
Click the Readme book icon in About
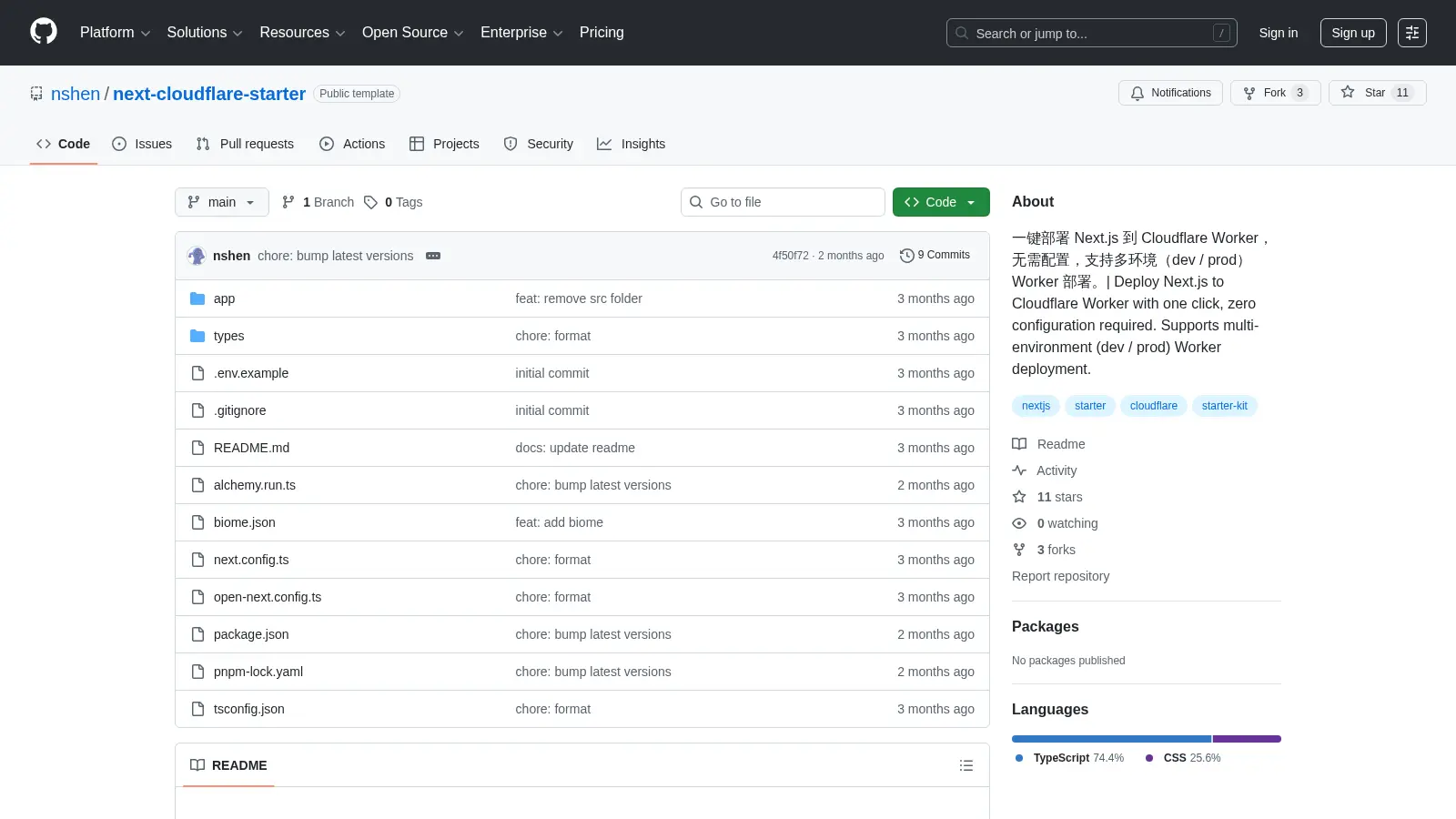pos(1019,444)
